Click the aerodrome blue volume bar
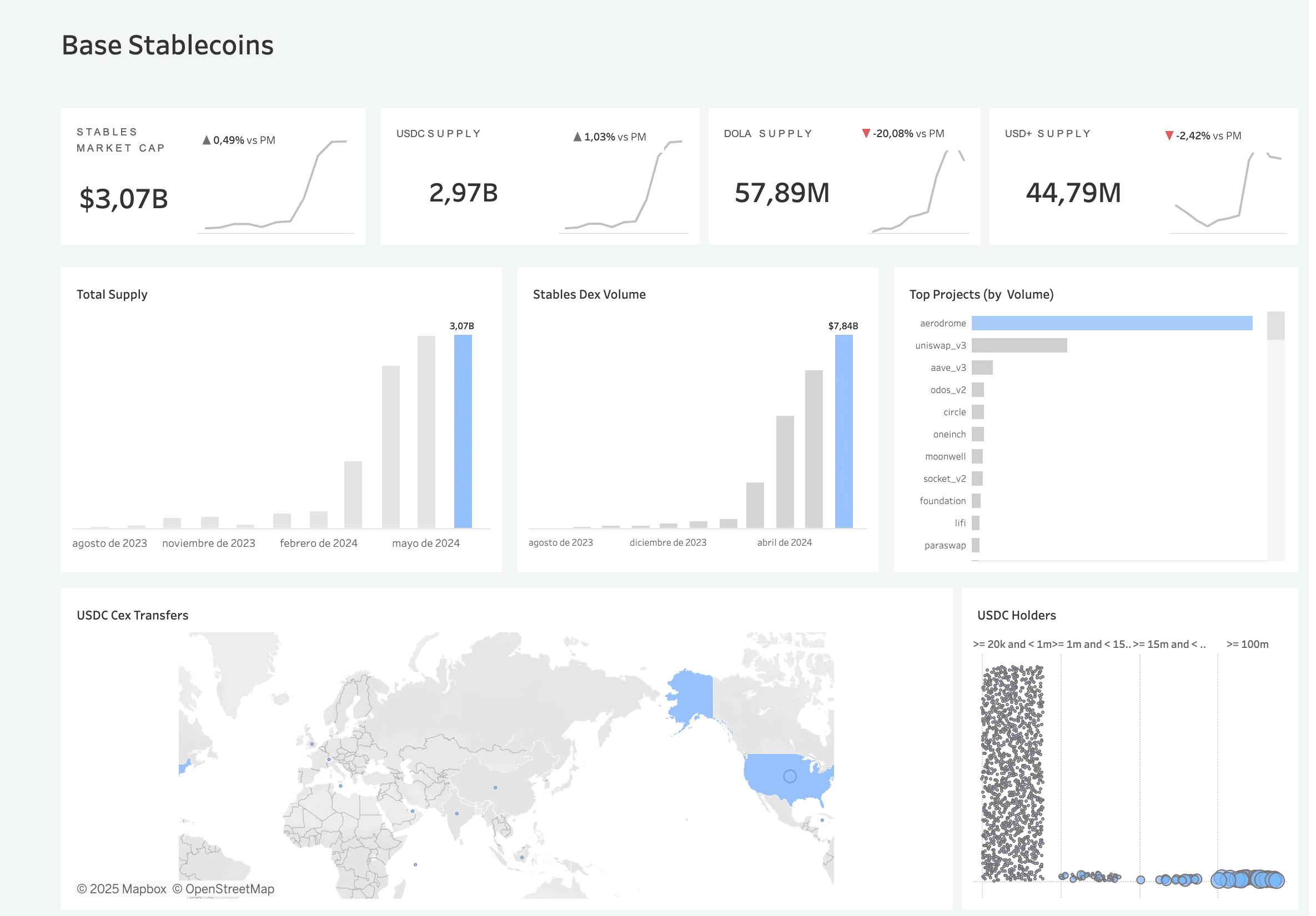Screen dimensions: 1316x916 coord(1111,323)
